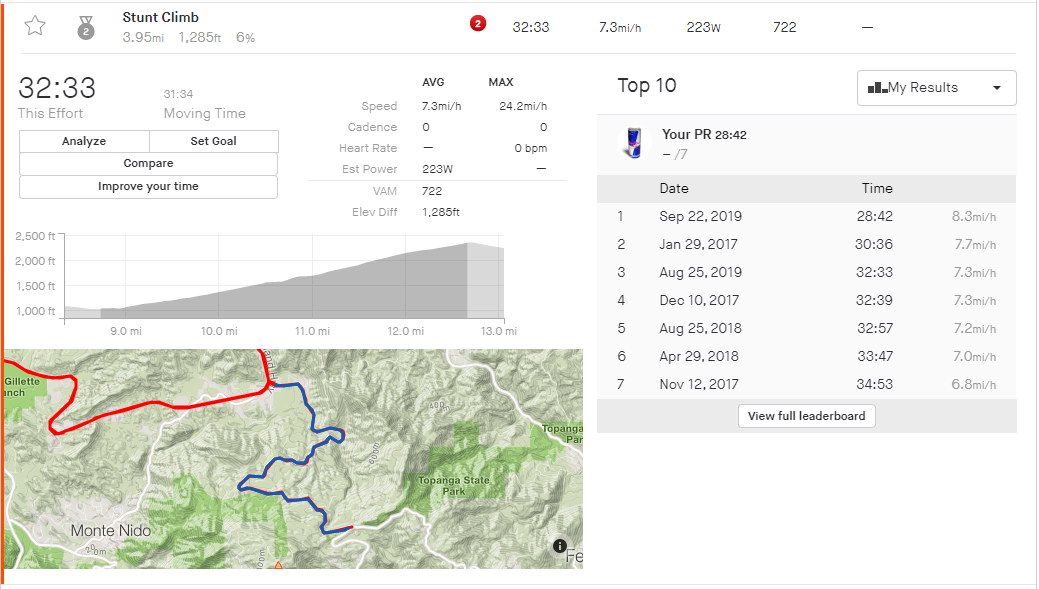Click the map info icon
Screen dimensions: 1039x589
pyautogui.click(x=560, y=546)
